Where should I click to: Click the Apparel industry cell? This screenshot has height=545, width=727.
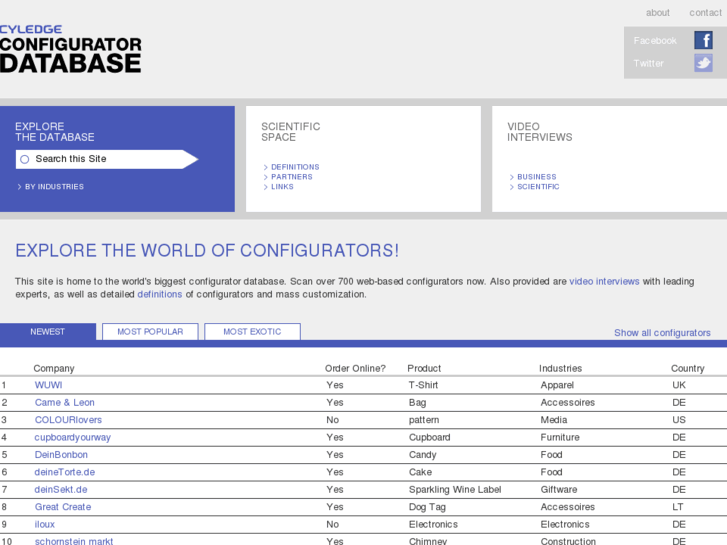(557, 385)
